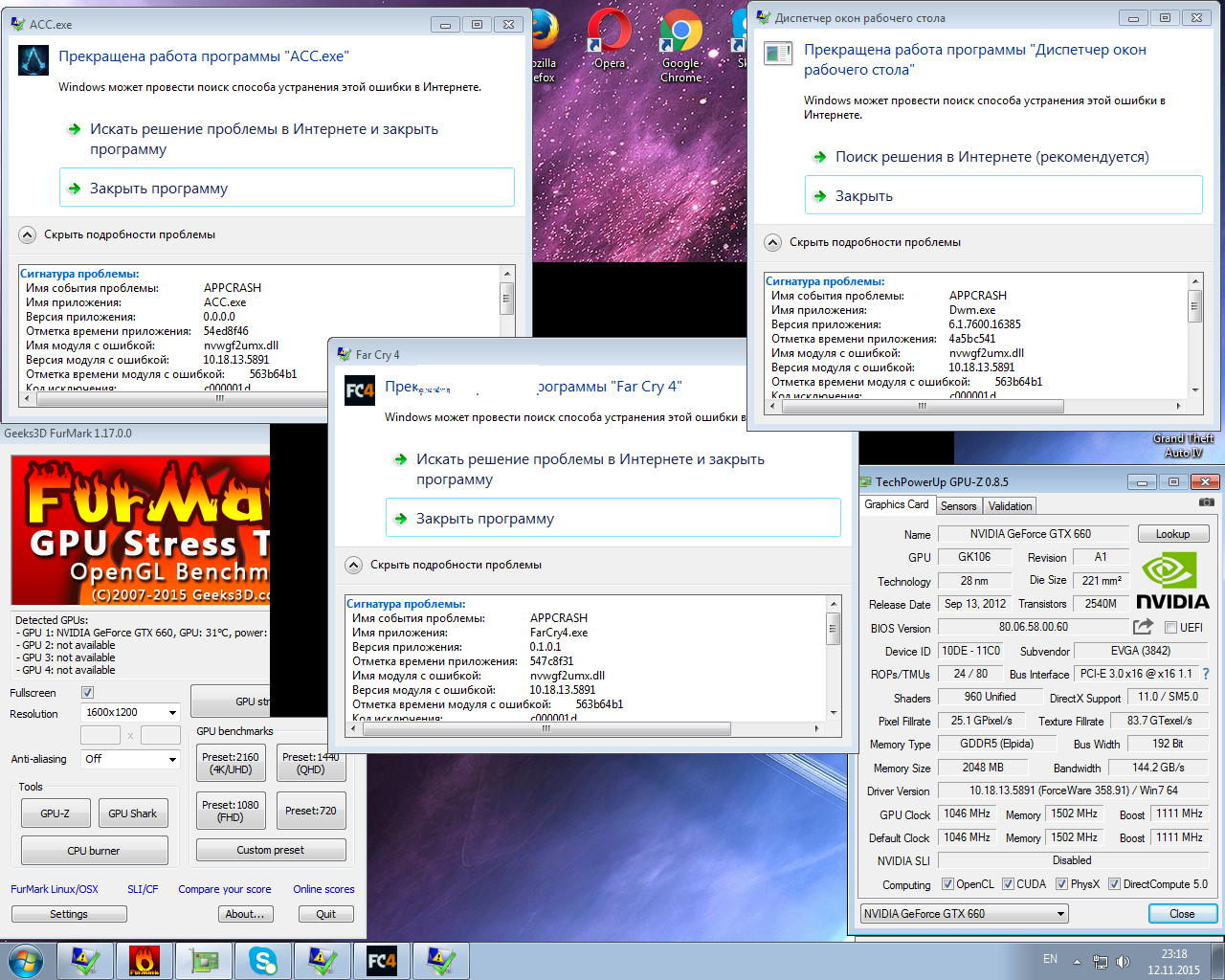Open the Opera desktop shortcut
This screenshot has height=980, width=1225.
609,38
